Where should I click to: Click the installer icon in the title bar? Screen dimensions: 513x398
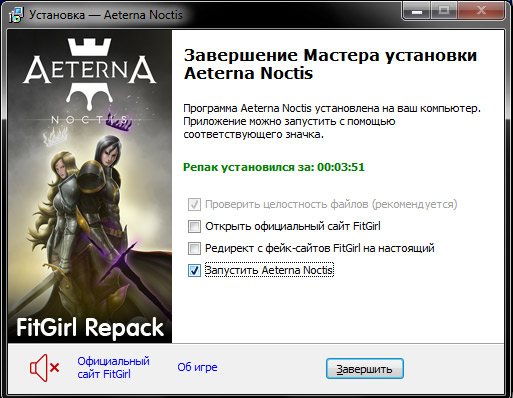point(16,15)
